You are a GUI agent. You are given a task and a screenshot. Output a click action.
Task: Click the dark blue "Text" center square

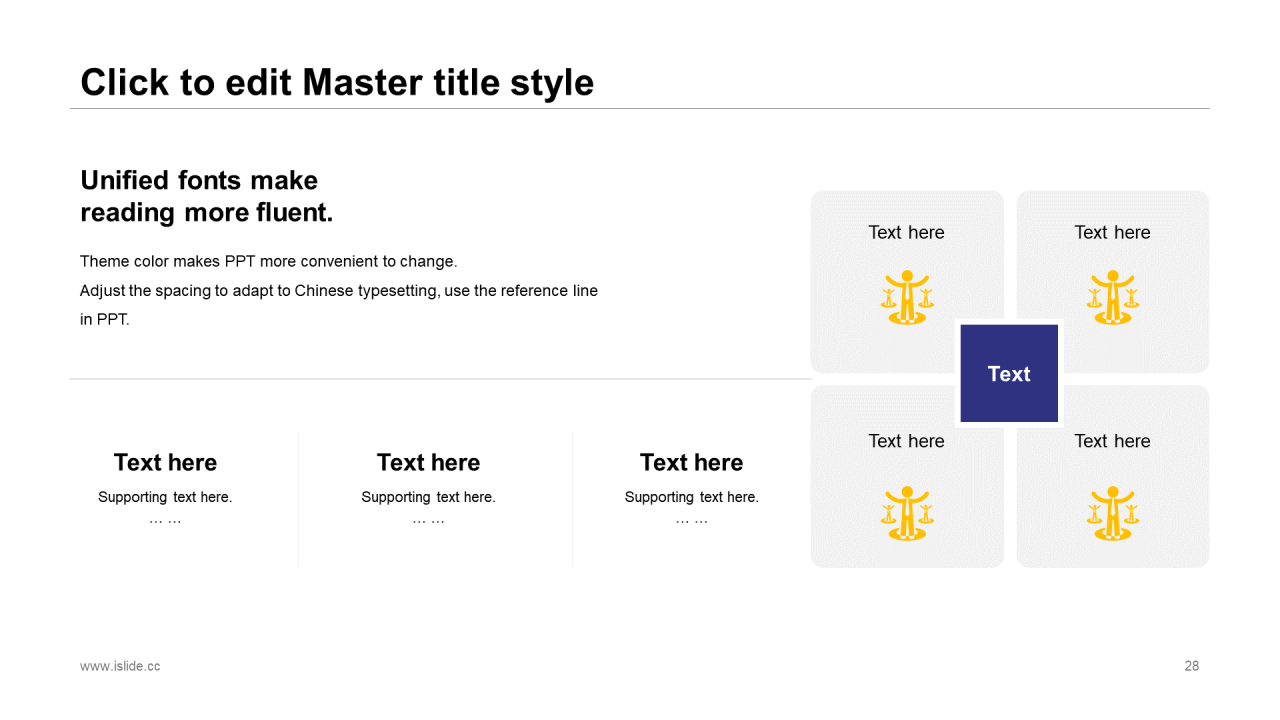(1009, 373)
